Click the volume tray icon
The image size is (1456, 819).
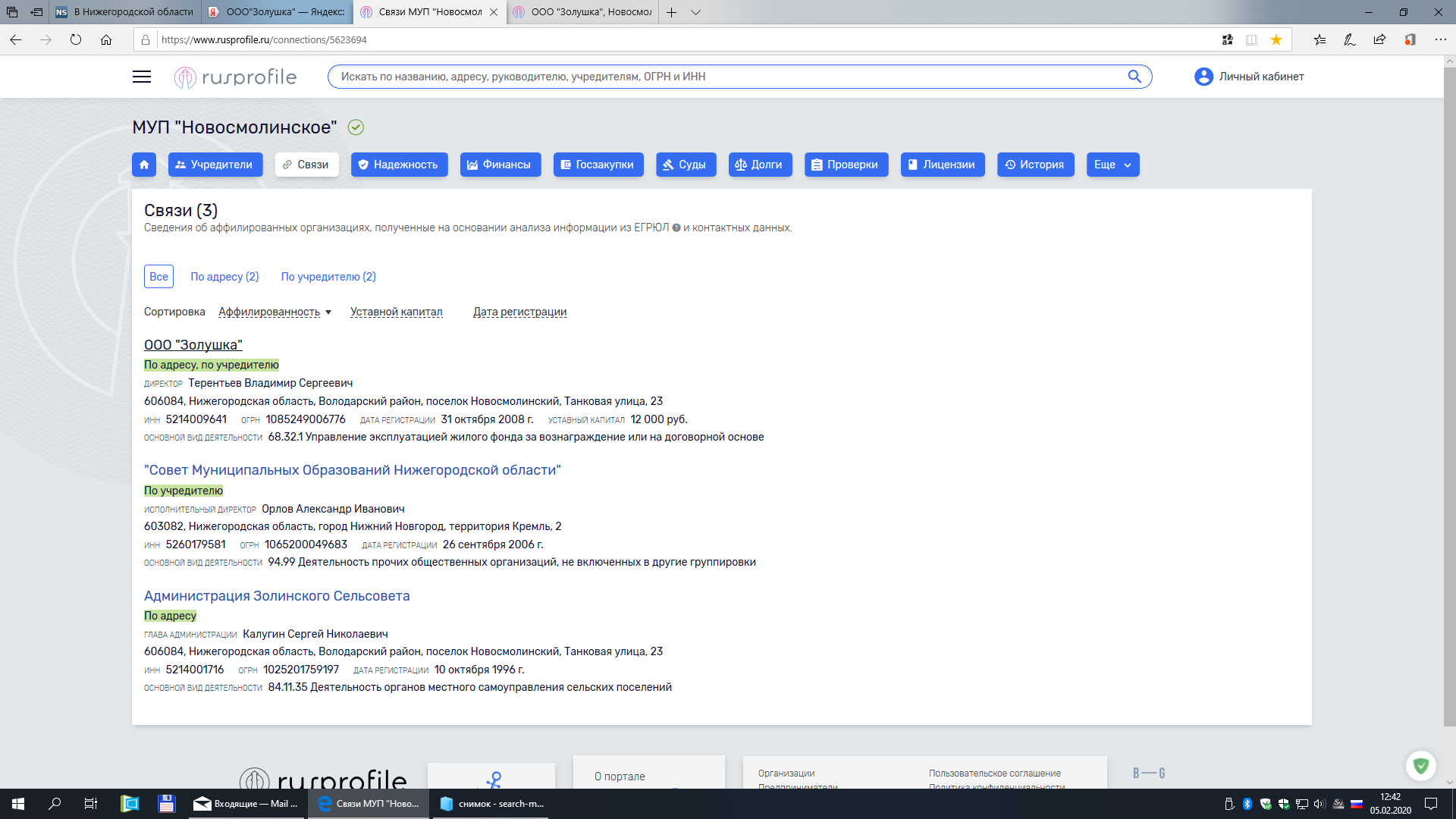coord(1319,804)
